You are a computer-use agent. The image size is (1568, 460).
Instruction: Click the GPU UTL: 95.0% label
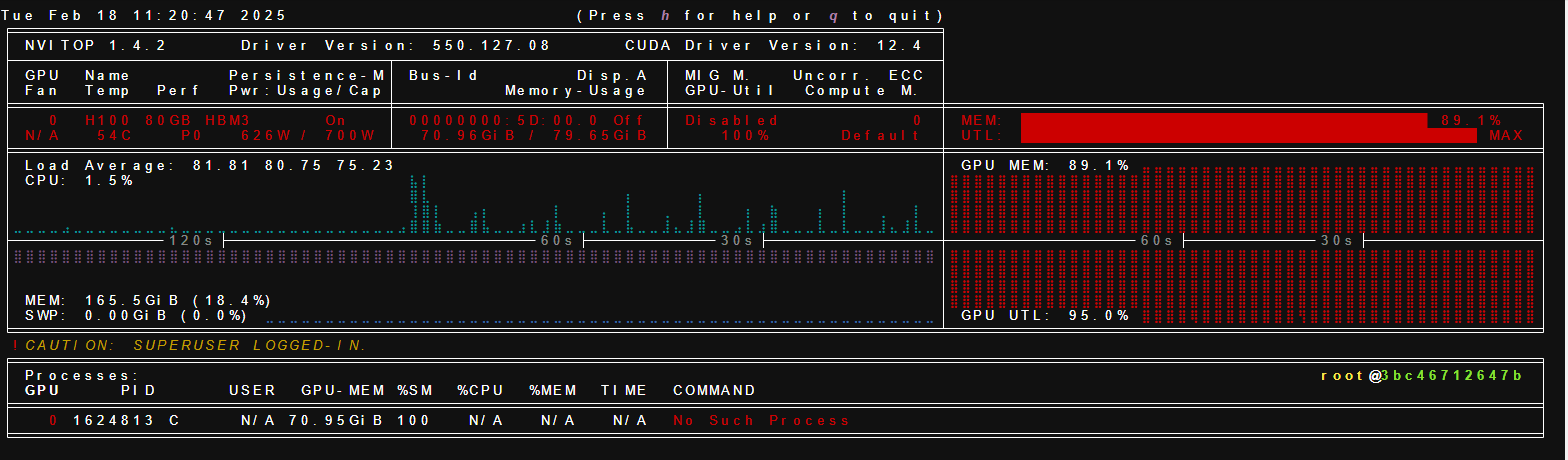click(x=1046, y=316)
